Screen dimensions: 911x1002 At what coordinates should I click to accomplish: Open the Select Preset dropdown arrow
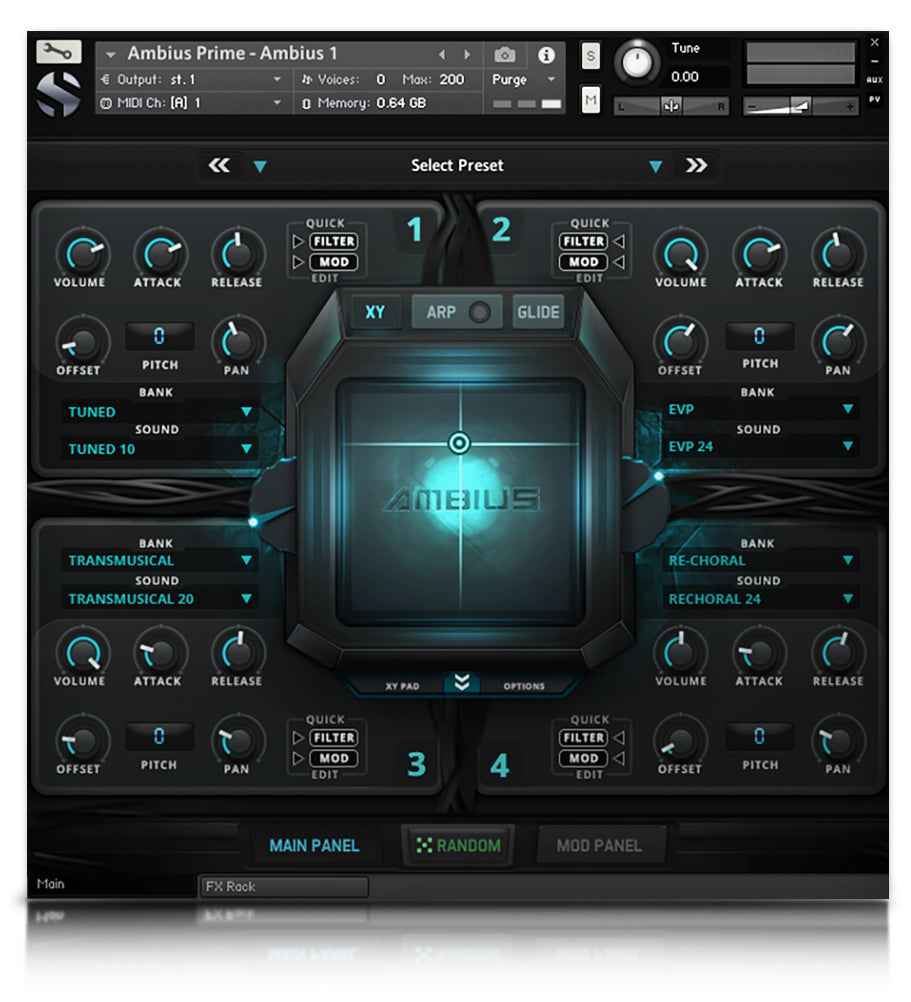(x=655, y=166)
